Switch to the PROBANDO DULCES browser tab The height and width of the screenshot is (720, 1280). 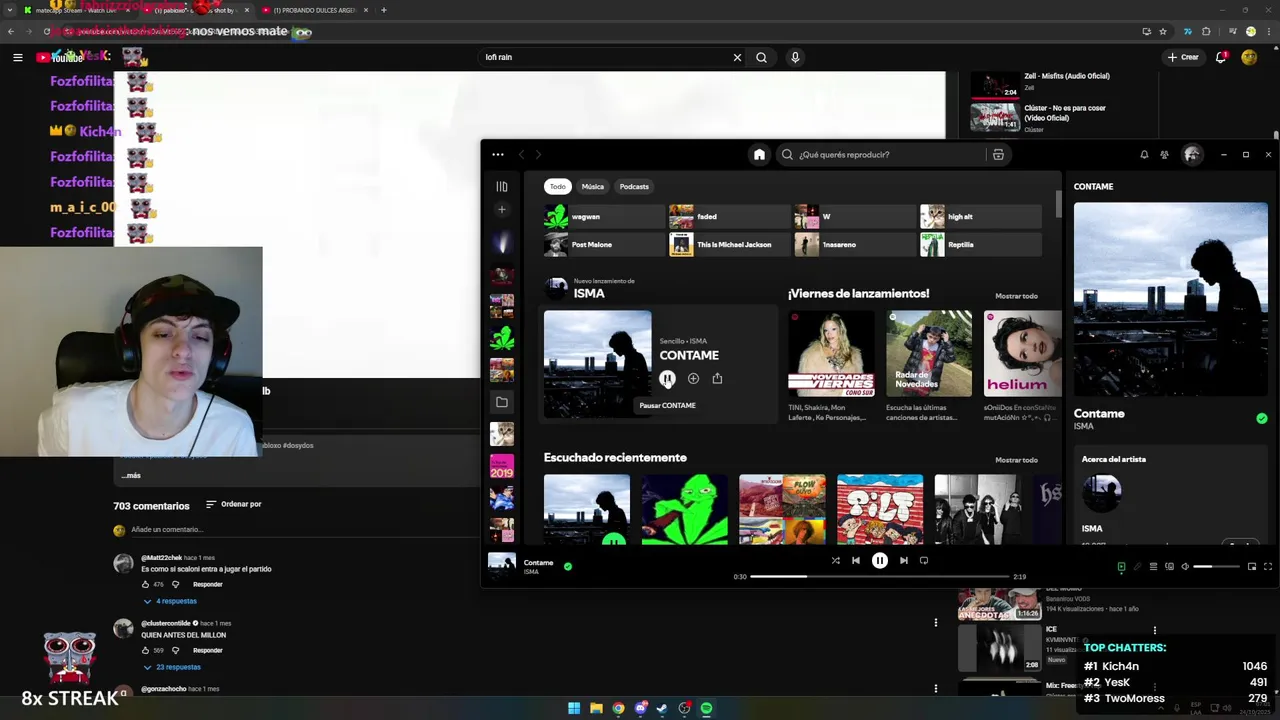315,10
